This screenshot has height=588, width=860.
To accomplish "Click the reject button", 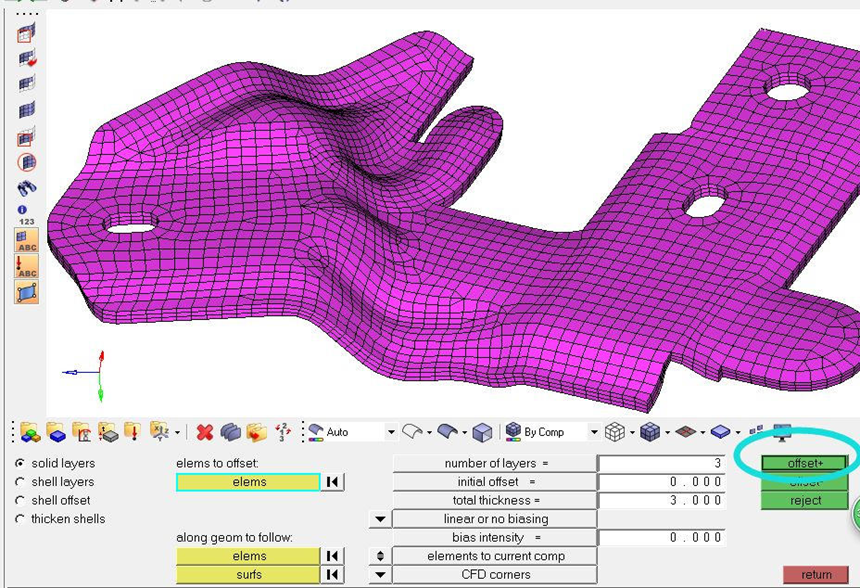I will coord(805,501).
